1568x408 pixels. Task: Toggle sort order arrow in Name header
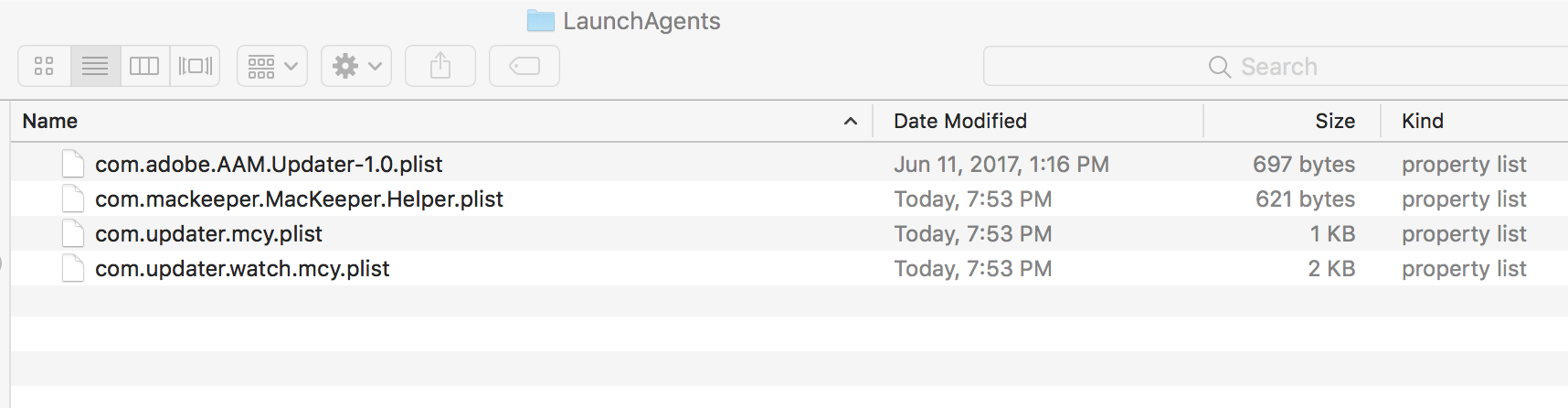(x=851, y=121)
